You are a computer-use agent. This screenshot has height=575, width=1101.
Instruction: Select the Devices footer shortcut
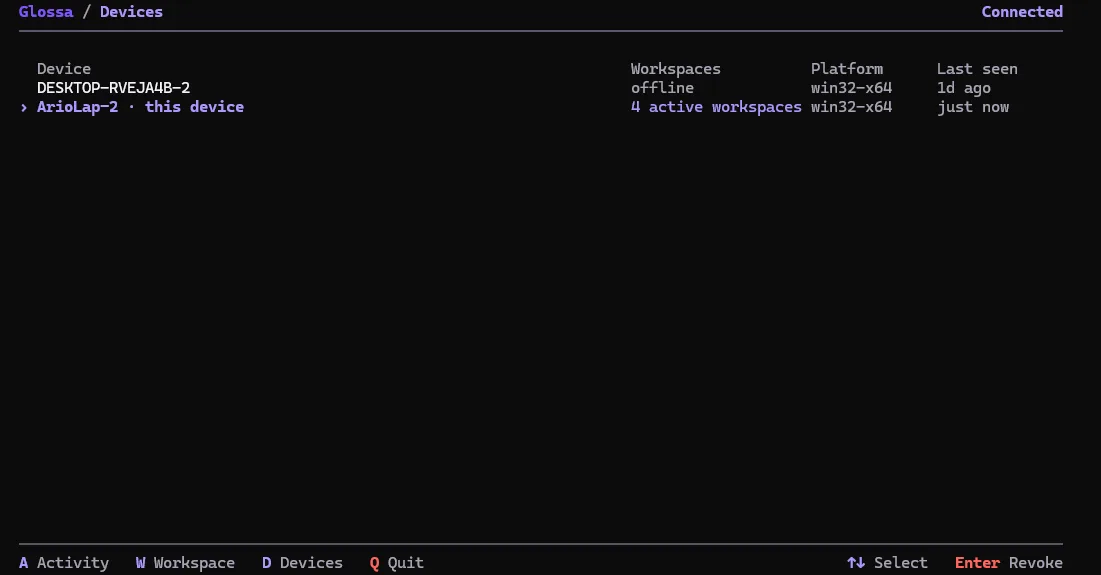tap(303, 562)
